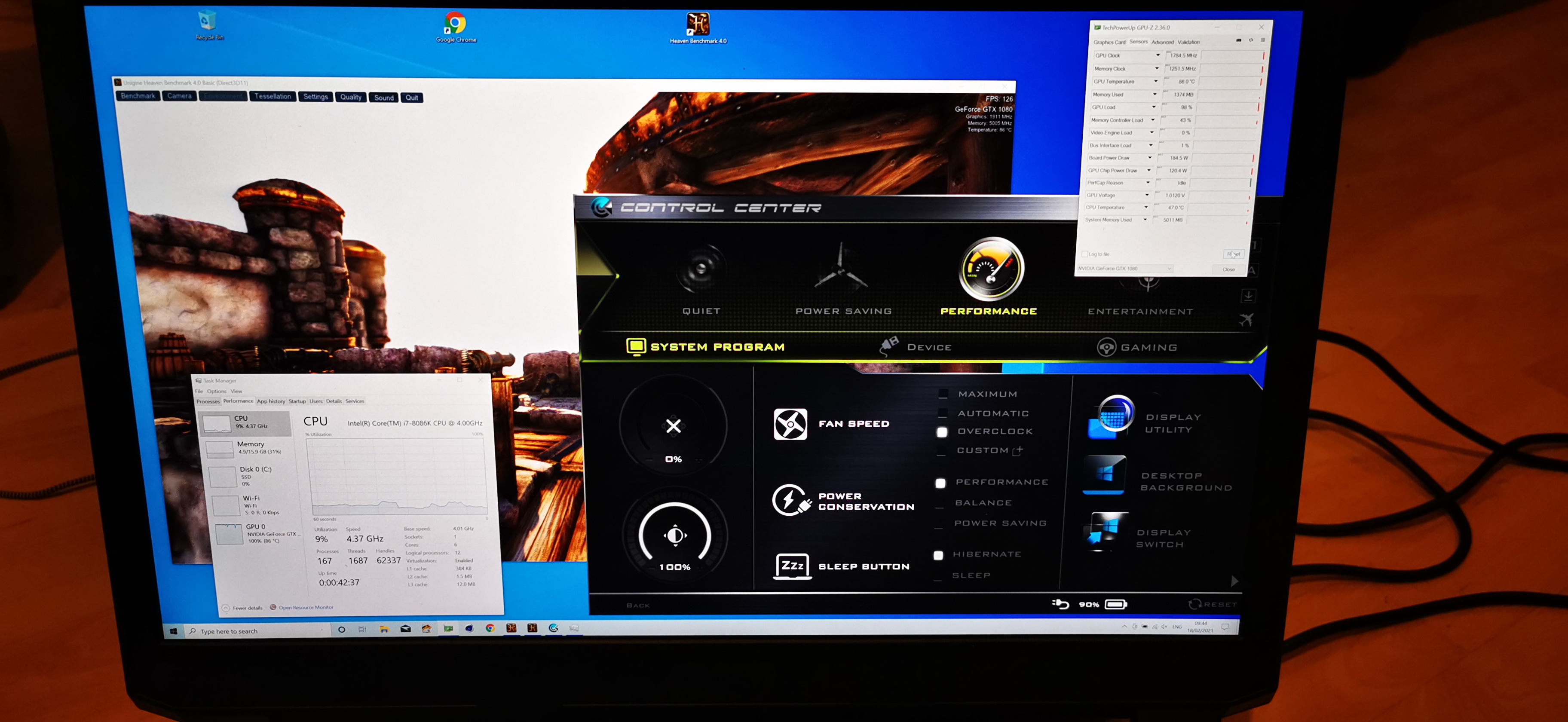The width and height of the screenshot is (1568, 722).
Task: Expand the GPU Temperature sensor dropdown
Action: pyautogui.click(x=1156, y=82)
